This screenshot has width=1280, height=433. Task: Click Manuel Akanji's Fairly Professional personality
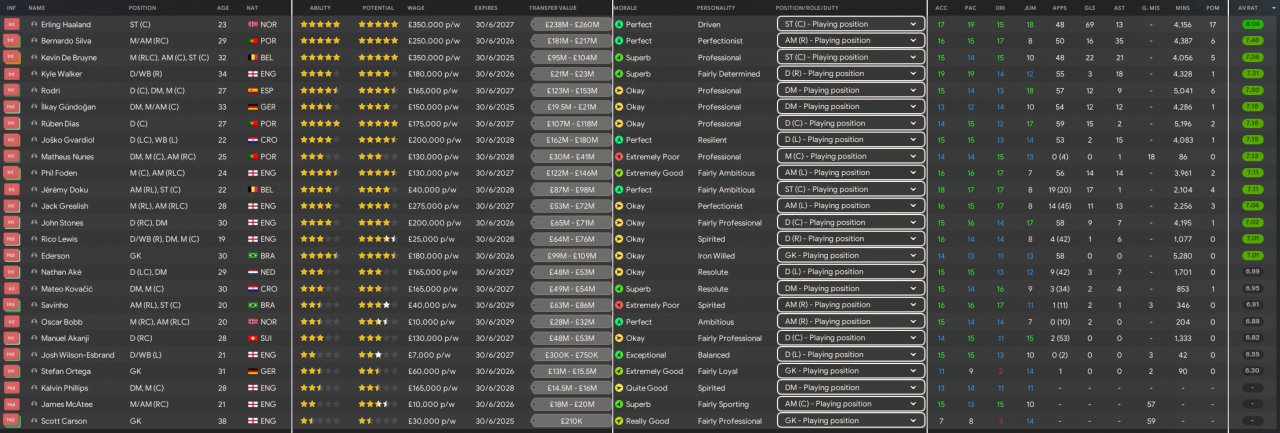point(729,338)
